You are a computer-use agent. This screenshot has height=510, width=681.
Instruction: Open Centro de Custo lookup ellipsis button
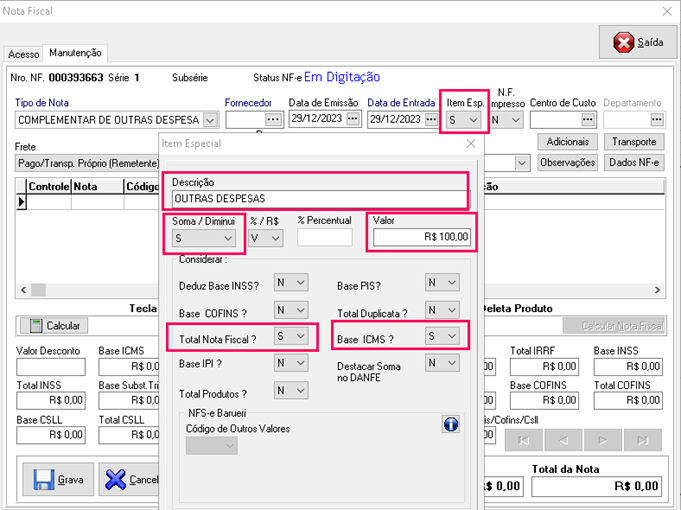[x=588, y=120]
